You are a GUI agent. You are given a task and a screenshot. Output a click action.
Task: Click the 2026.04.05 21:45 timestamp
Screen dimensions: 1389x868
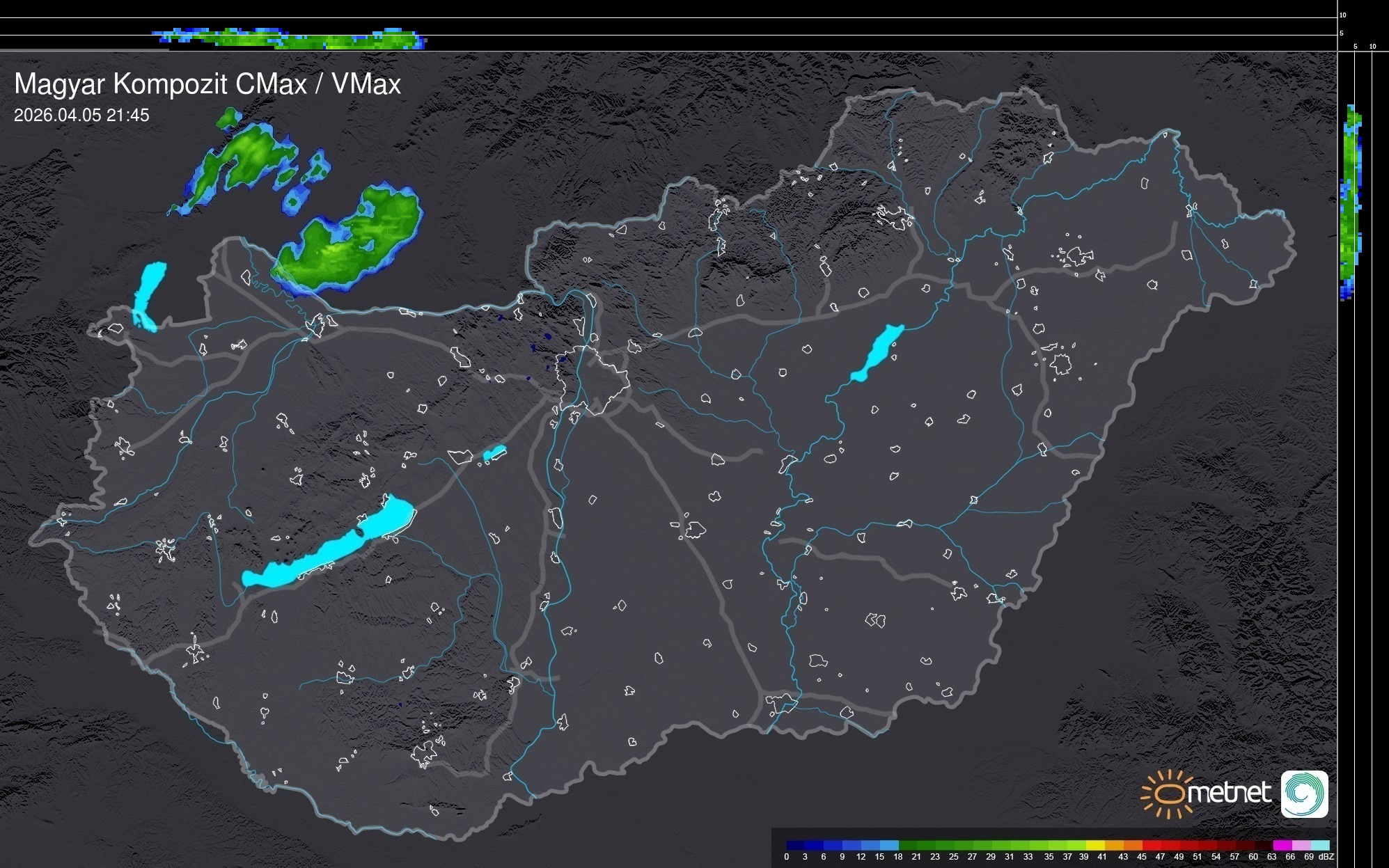tap(81, 116)
